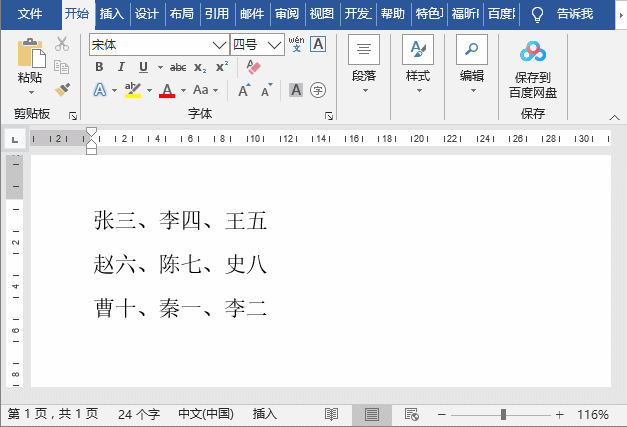Switch to Read Mode view icon

(331, 415)
